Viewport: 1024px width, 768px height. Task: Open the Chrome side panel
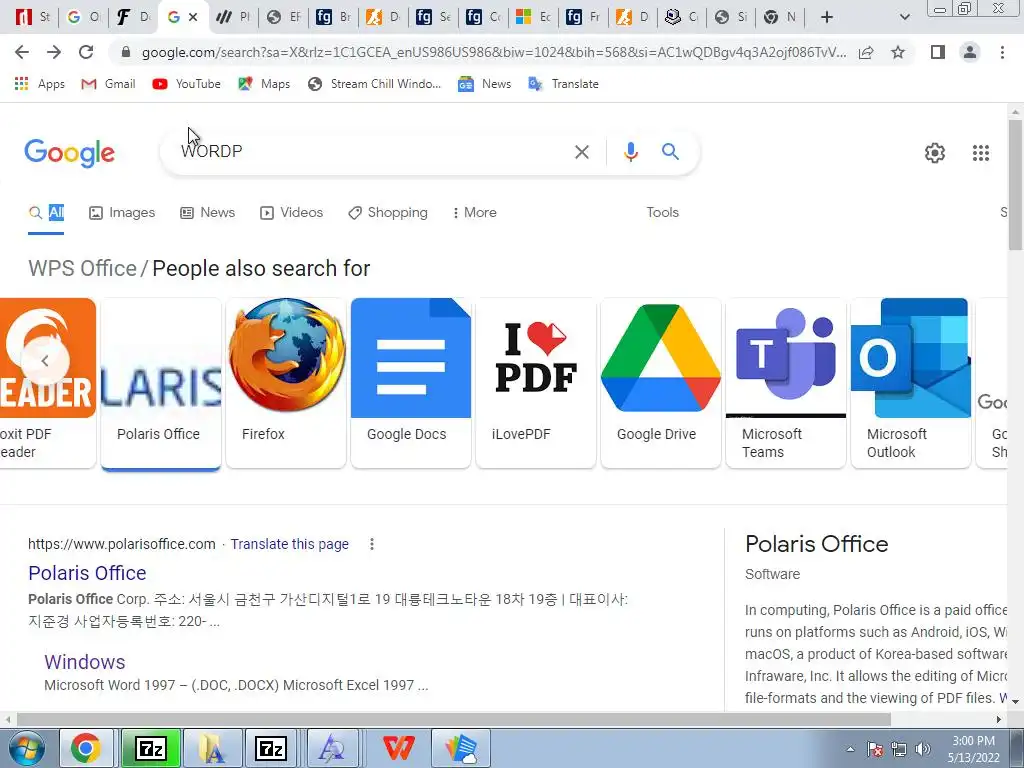(938, 52)
